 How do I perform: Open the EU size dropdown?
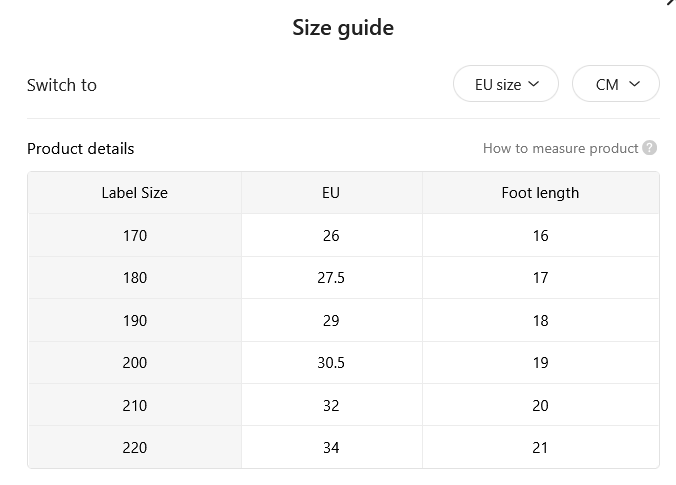click(x=506, y=84)
